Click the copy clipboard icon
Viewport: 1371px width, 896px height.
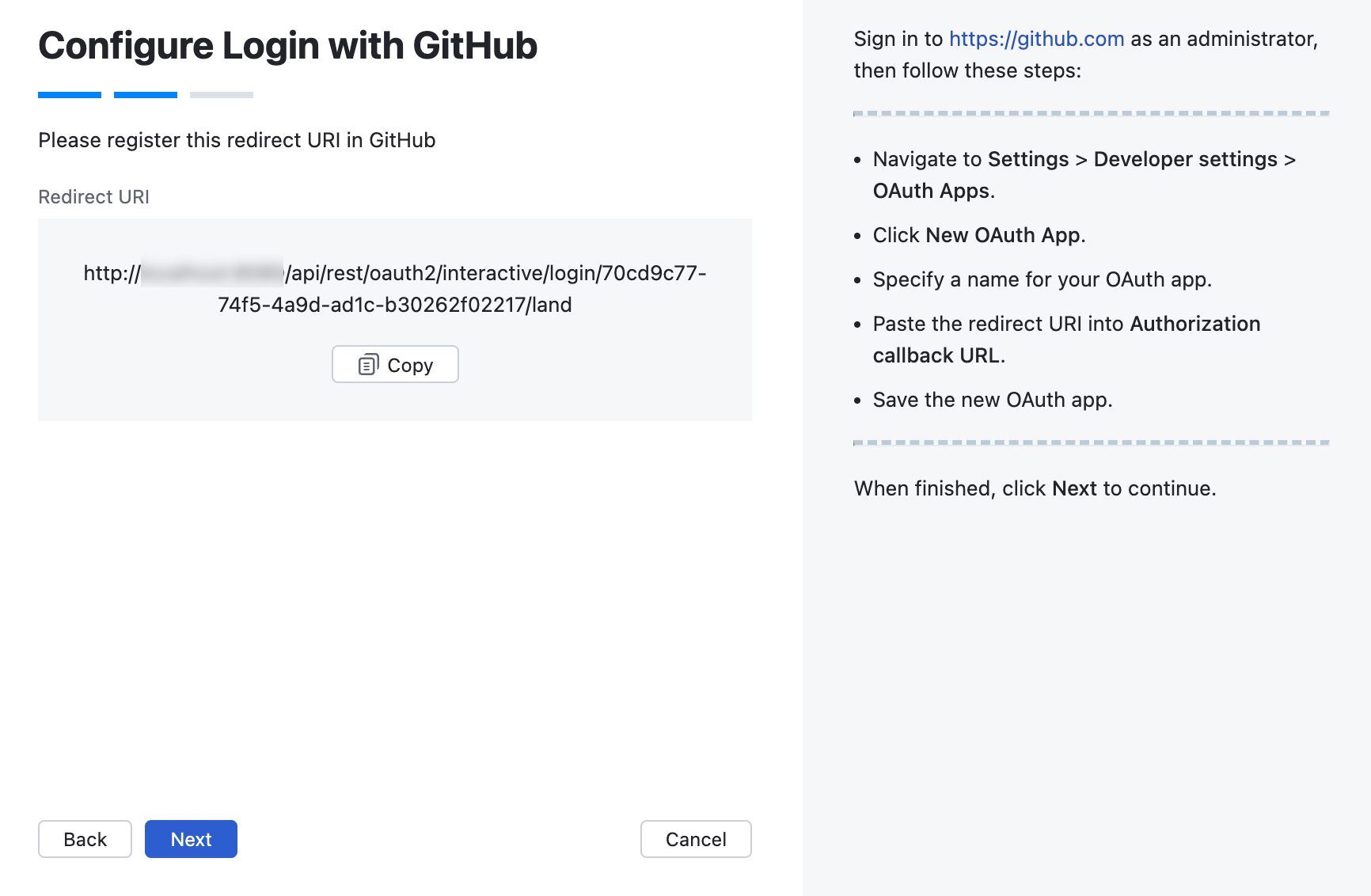(369, 364)
